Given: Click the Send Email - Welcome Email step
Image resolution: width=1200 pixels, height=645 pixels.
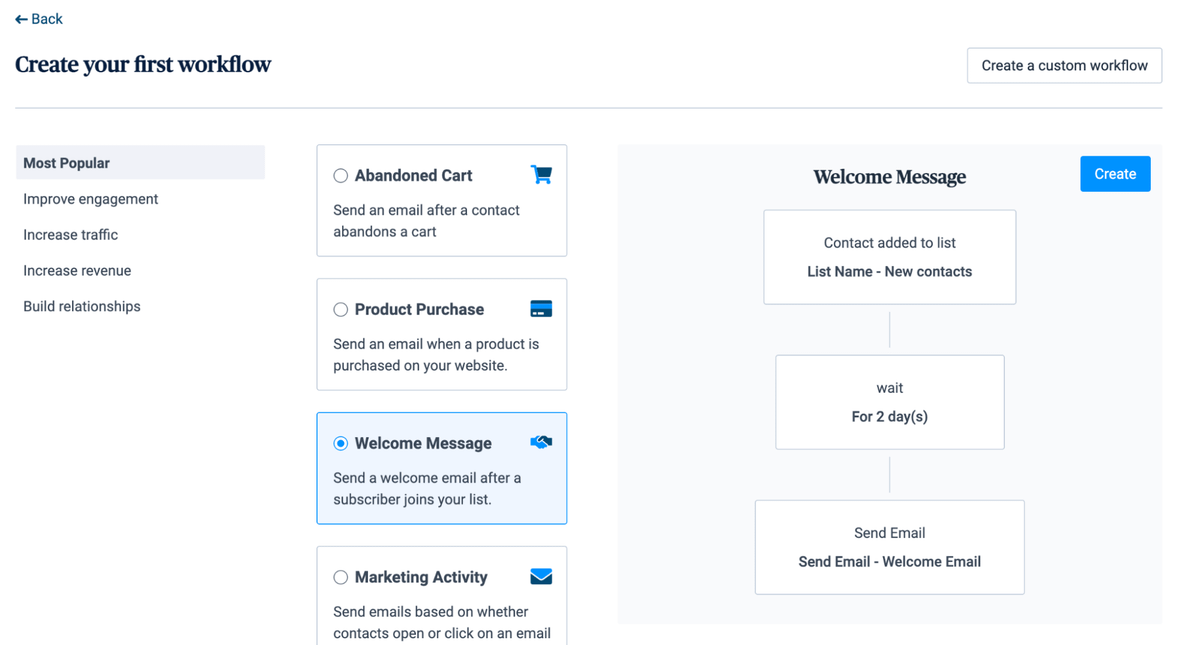Looking at the screenshot, I should [x=889, y=547].
